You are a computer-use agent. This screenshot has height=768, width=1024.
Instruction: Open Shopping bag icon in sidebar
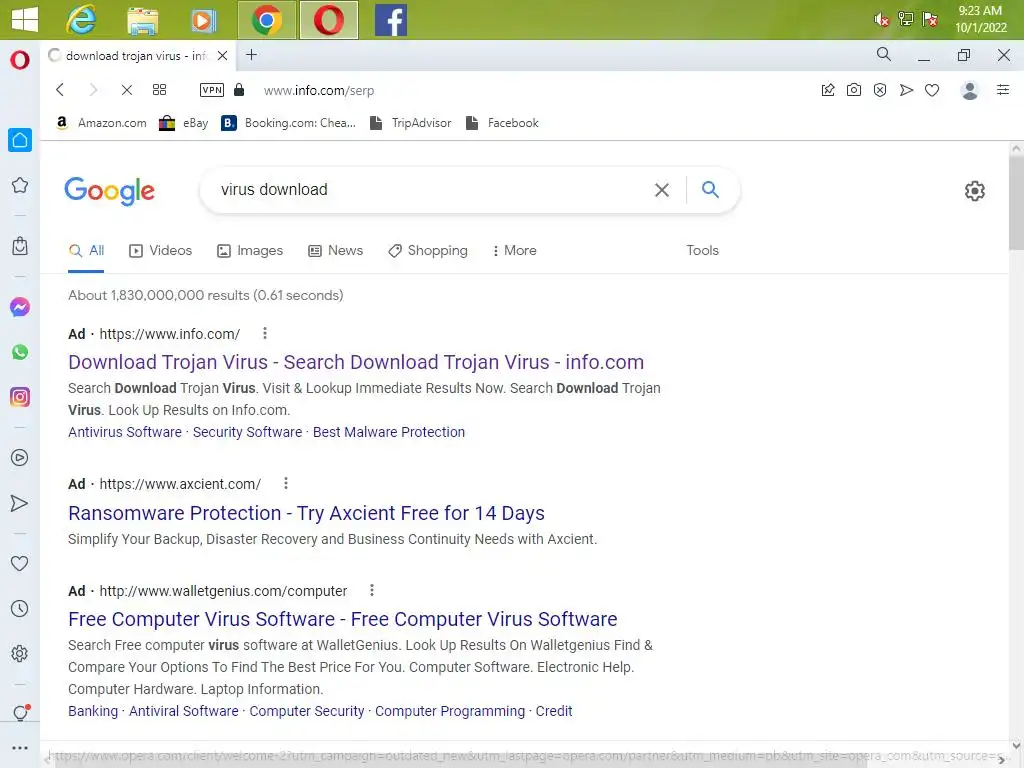[x=20, y=246]
